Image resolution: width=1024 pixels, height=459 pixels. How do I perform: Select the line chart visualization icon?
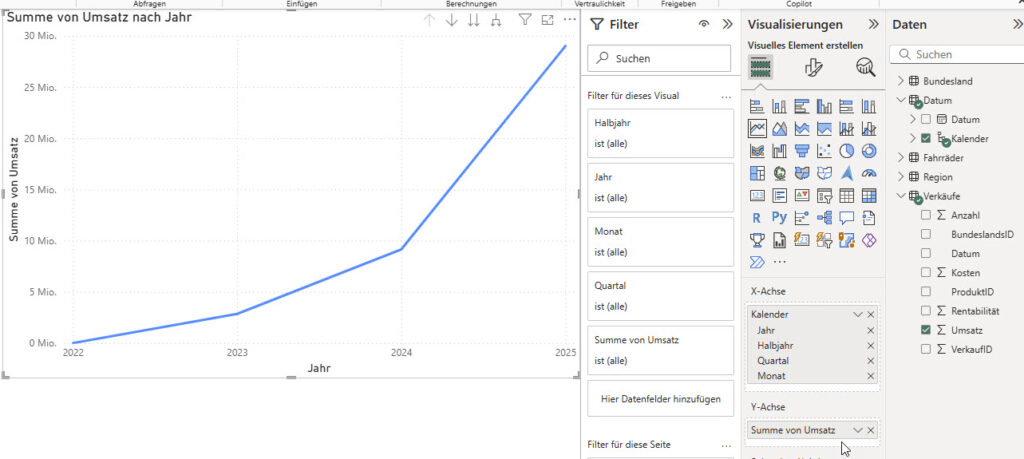757,129
